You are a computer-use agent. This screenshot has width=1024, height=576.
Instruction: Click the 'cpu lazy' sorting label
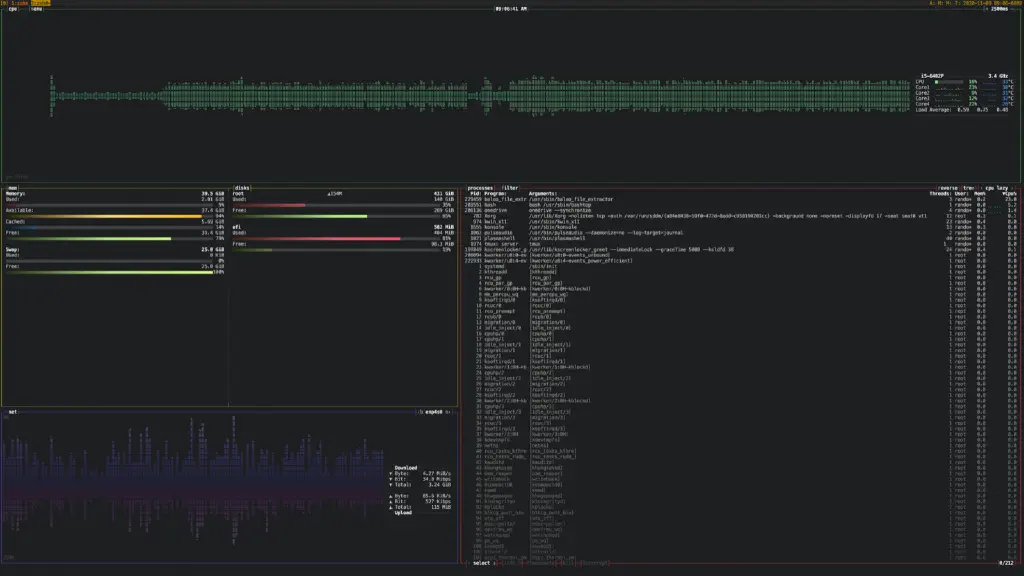996,188
